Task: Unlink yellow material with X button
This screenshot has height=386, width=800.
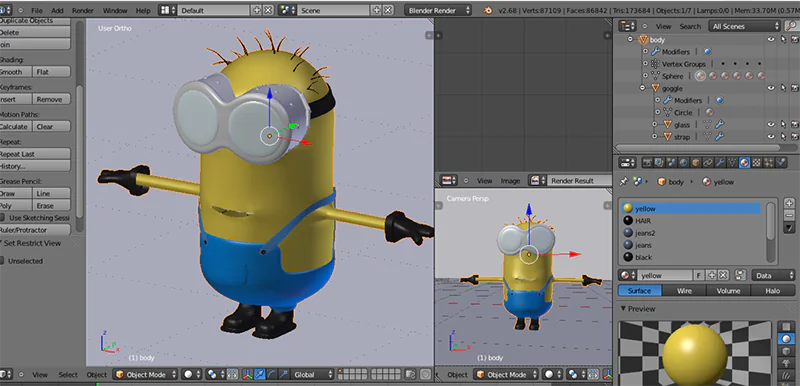Action: [x=723, y=275]
